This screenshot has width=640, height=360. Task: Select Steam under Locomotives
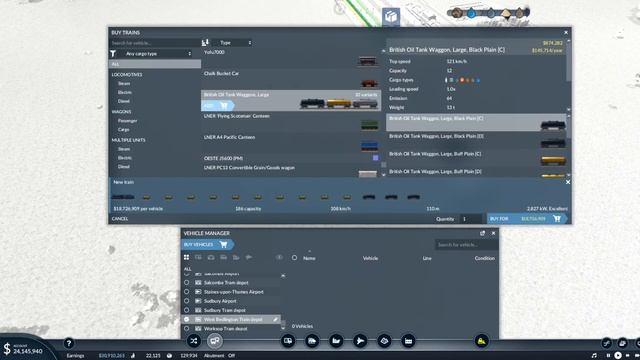tap(124, 83)
